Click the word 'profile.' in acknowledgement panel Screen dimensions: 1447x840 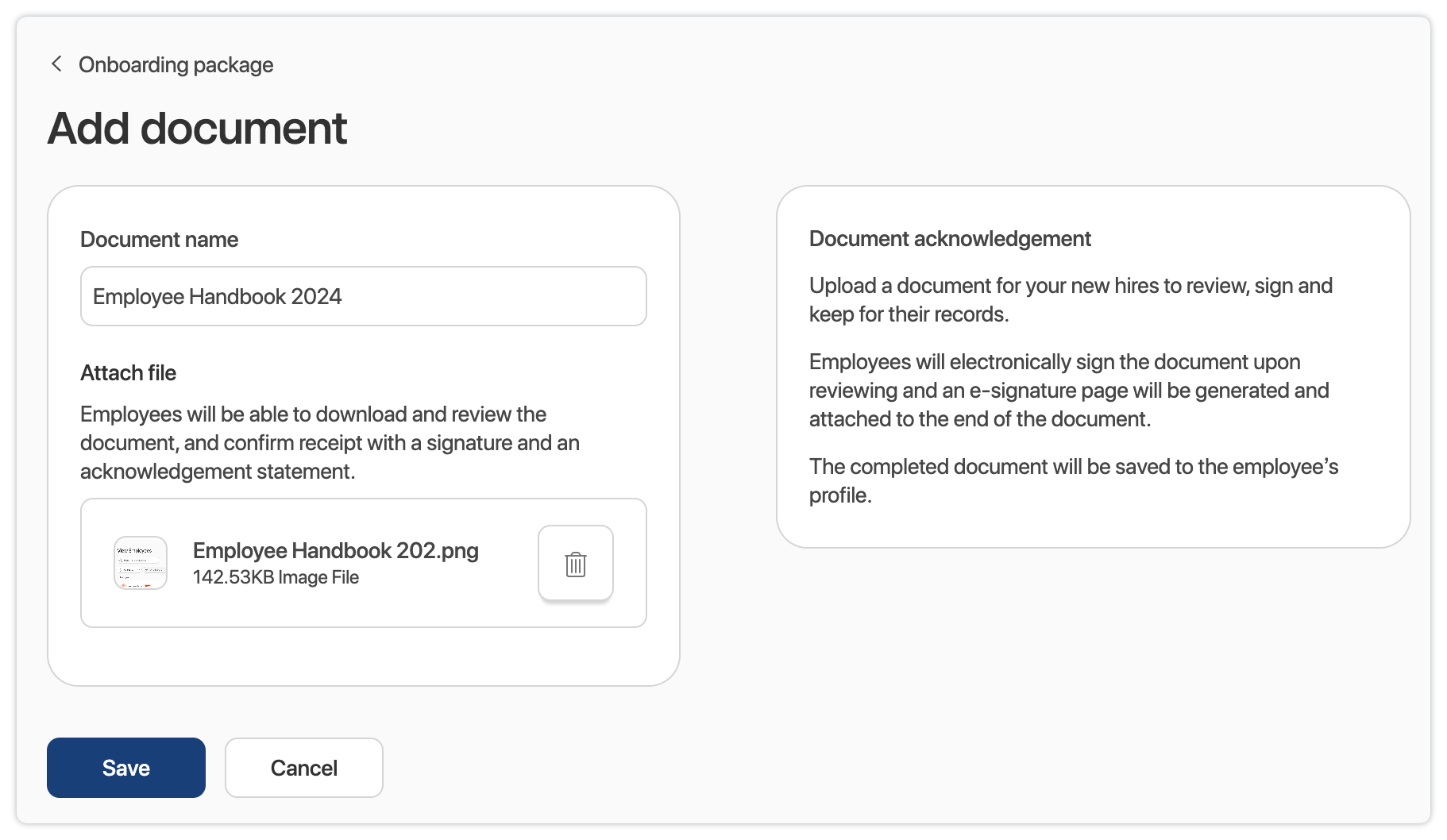click(x=840, y=495)
